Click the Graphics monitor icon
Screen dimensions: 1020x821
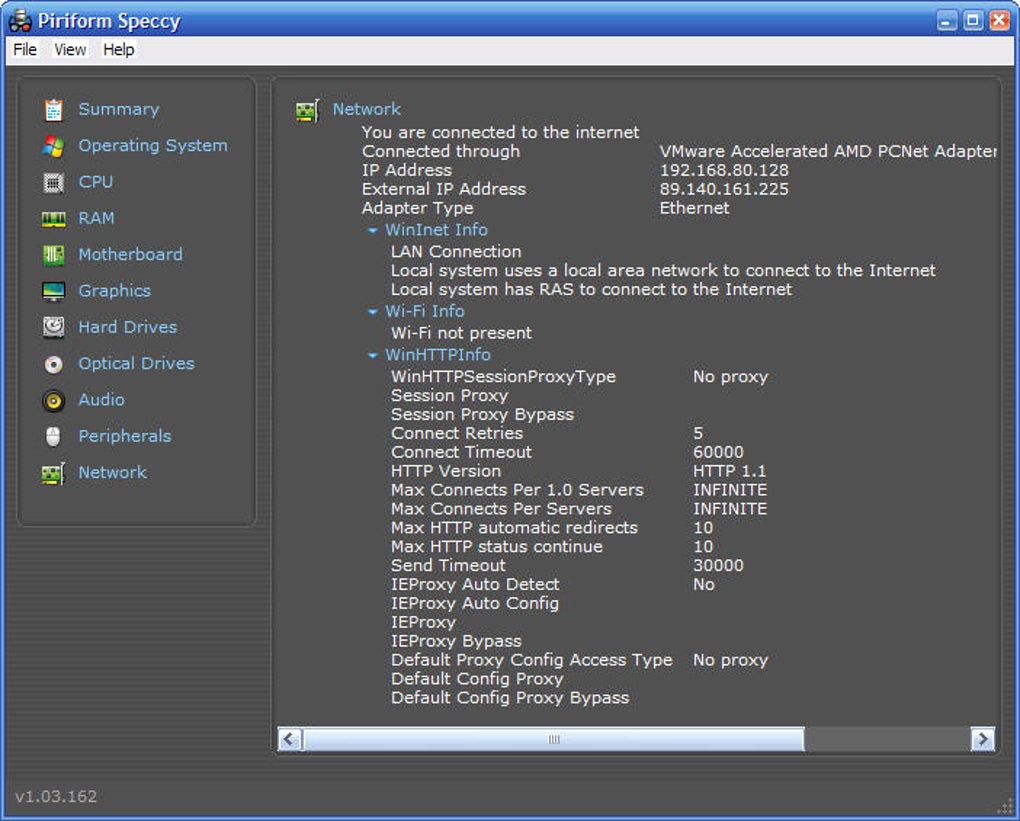pos(53,291)
